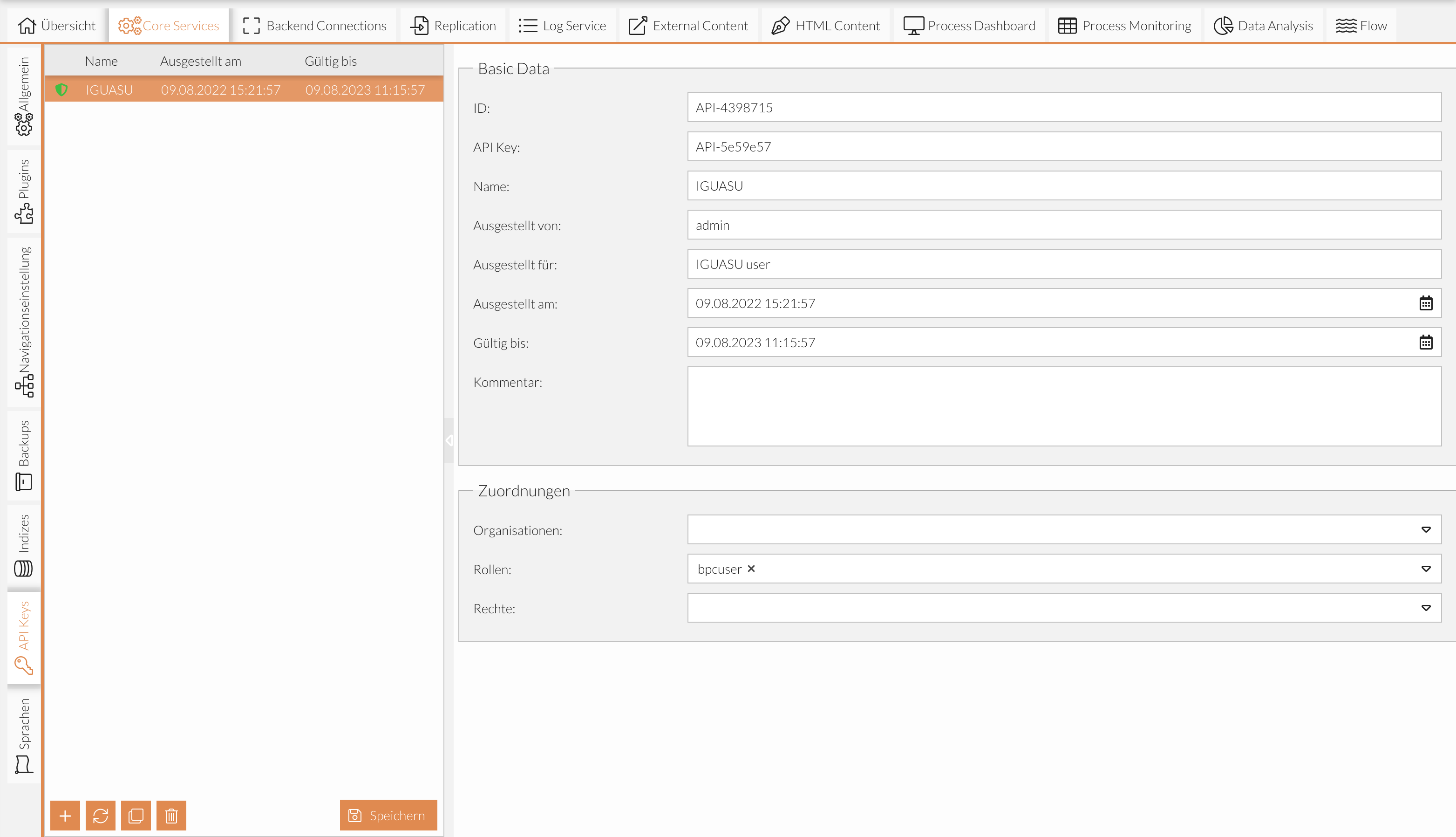
Task: Select the IGUASU row in list
Action: (244, 89)
